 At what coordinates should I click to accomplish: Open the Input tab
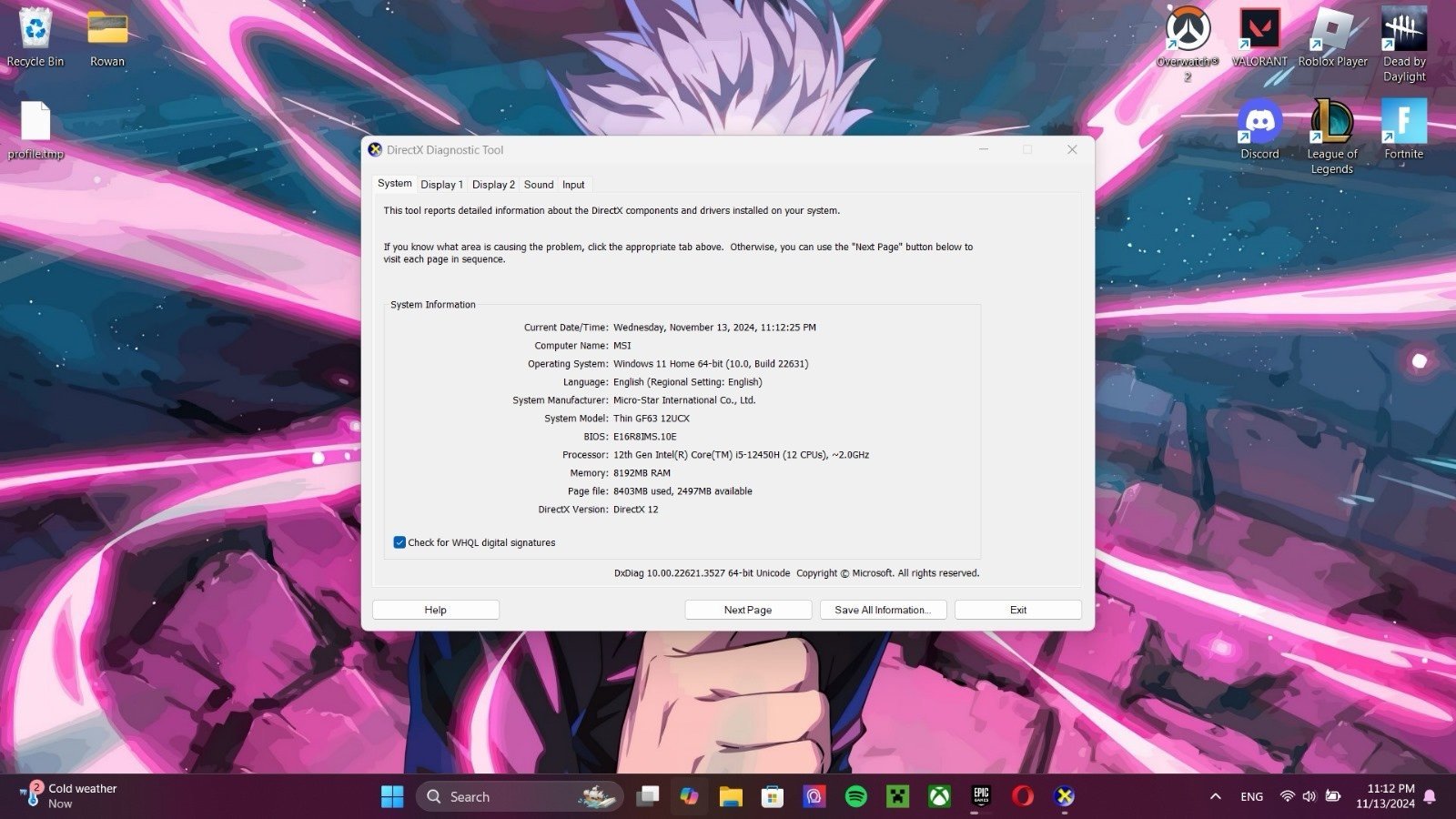[573, 184]
